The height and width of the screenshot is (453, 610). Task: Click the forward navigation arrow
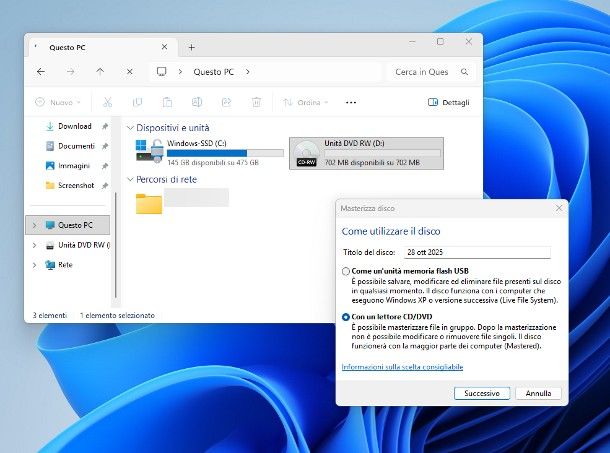(70, 72)
